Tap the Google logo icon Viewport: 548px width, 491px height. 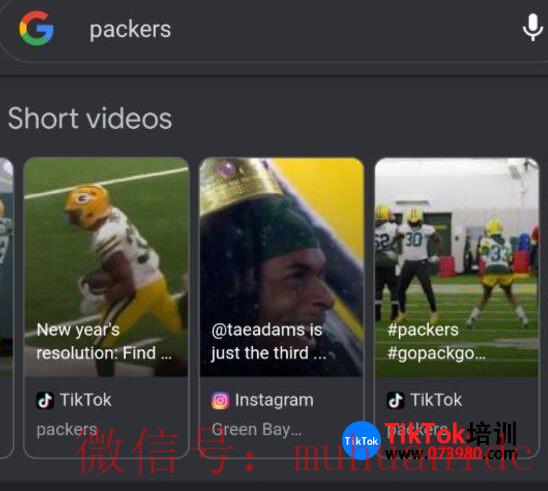36,28
